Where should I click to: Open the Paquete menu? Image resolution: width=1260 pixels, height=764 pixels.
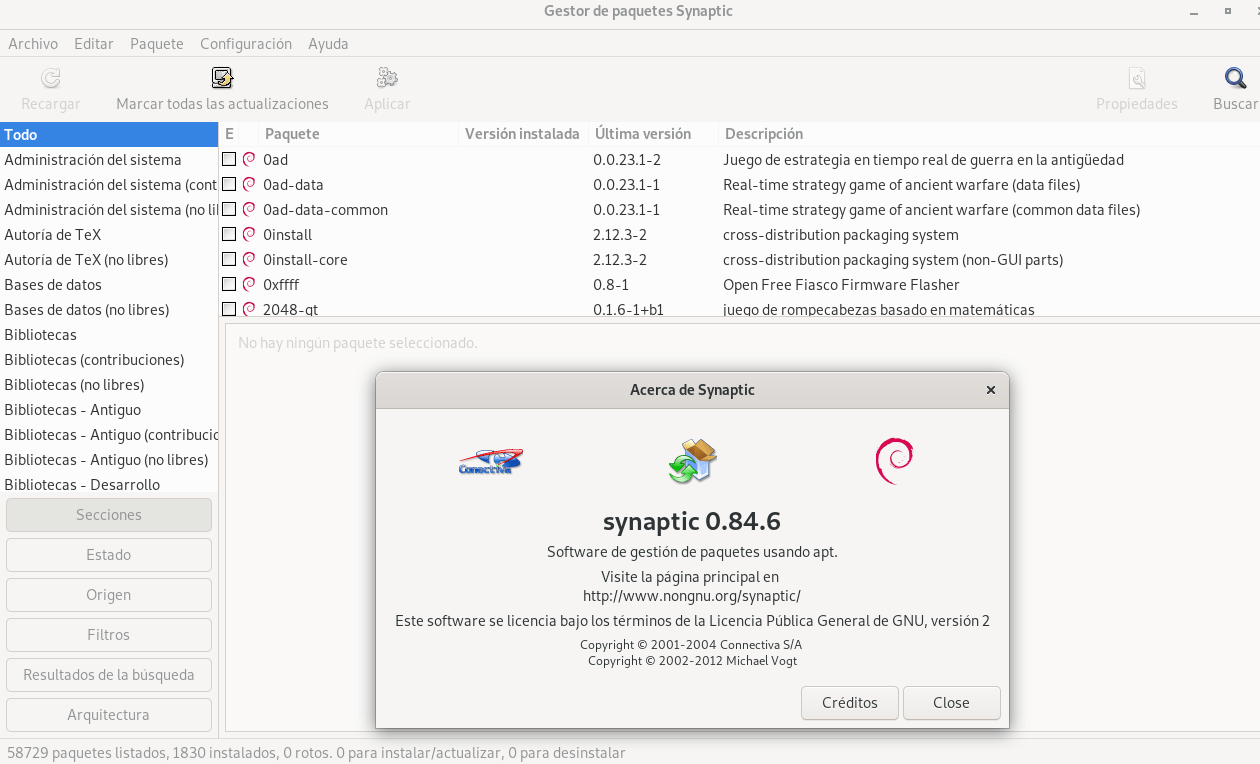tap(157, 44)
